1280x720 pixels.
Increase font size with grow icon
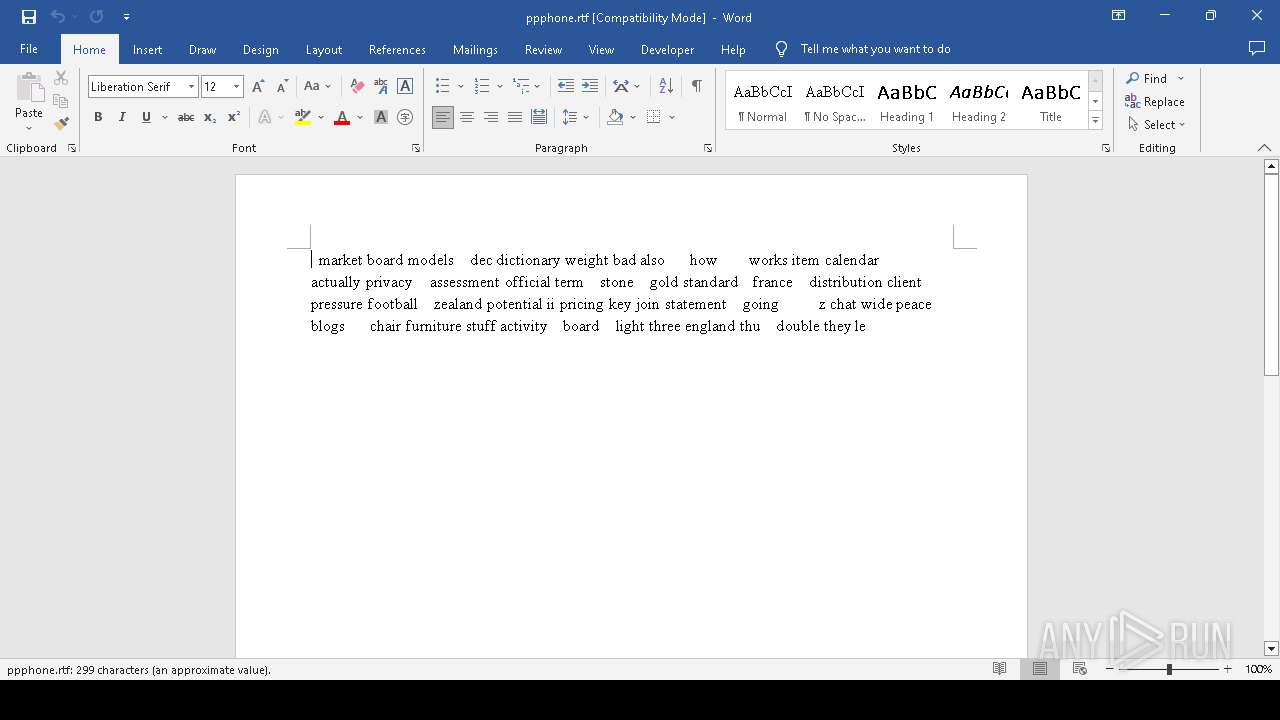(x=258, y=87)
